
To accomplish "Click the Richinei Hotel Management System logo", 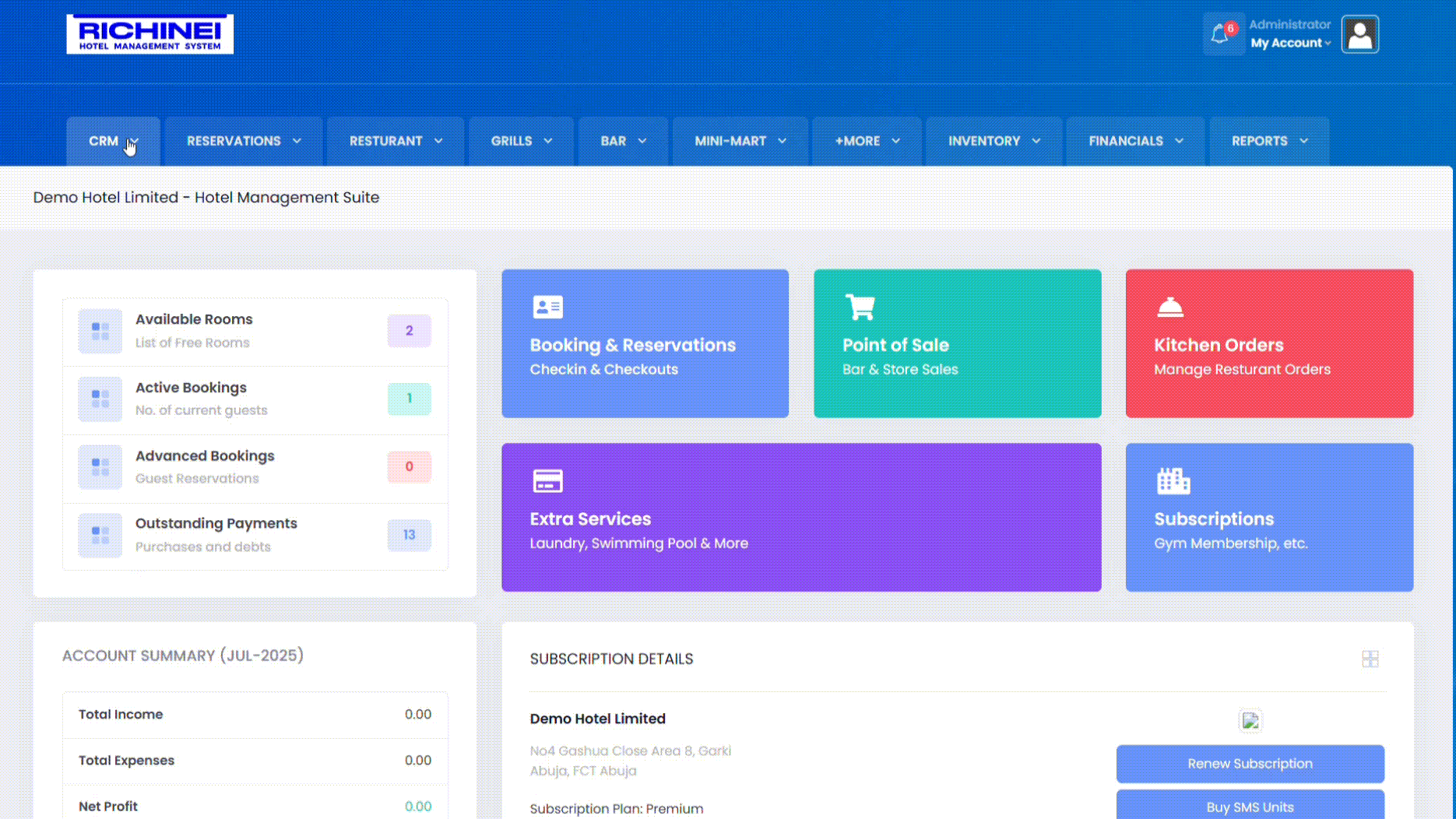I will tap(149, 34).
